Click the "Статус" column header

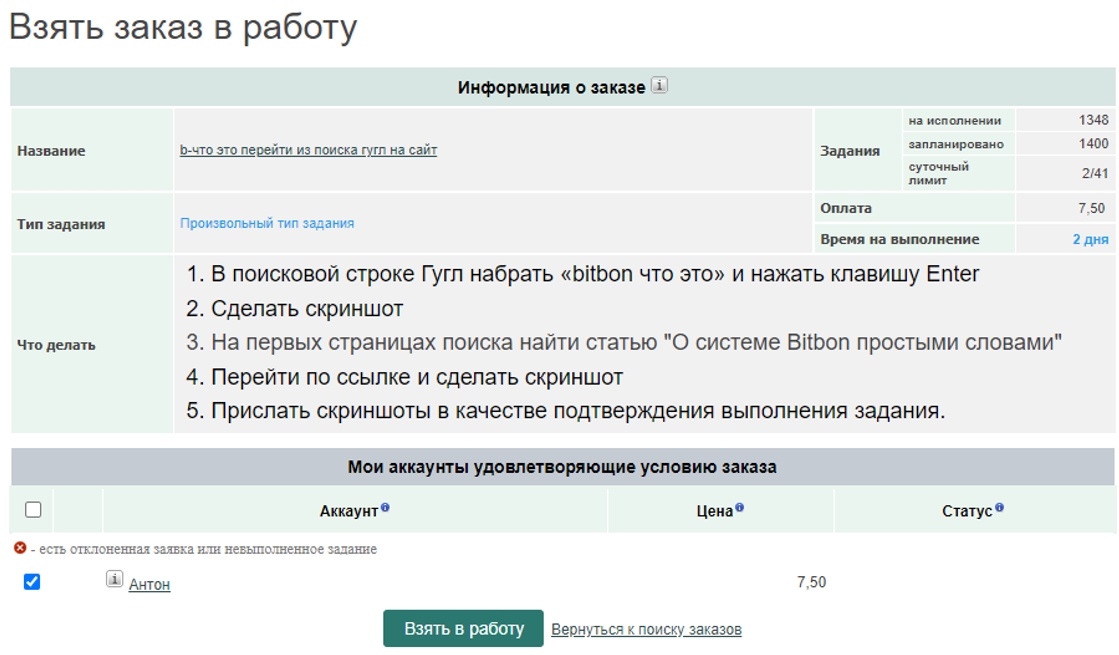coord(967,511)
